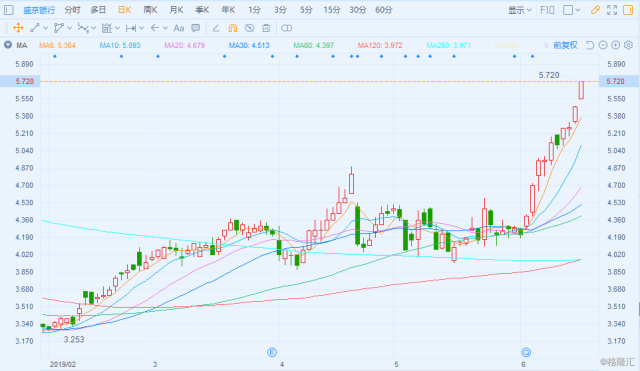Click the linked rings overlay icon

(287, 28)
